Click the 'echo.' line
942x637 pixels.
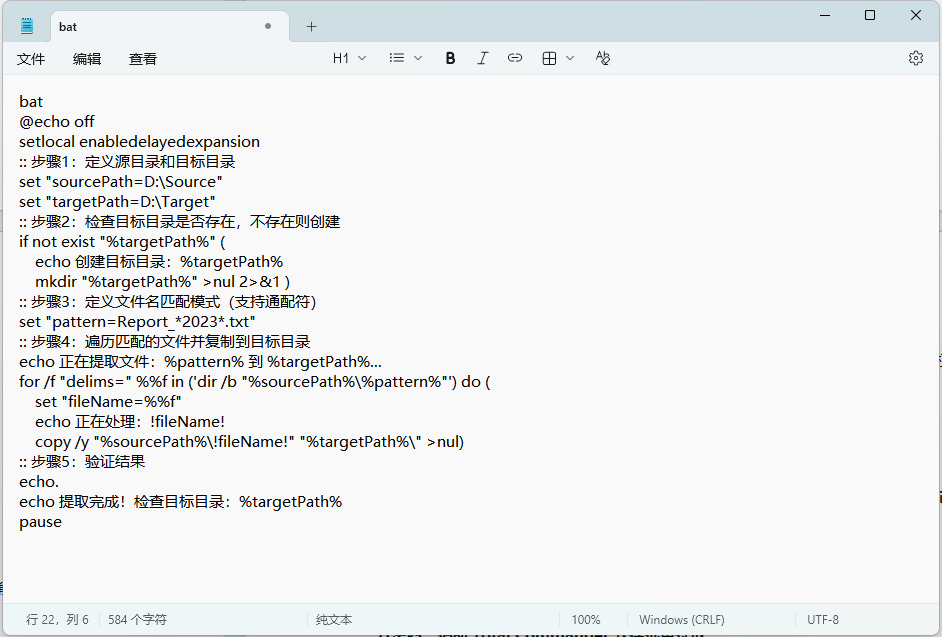(38, 482)
